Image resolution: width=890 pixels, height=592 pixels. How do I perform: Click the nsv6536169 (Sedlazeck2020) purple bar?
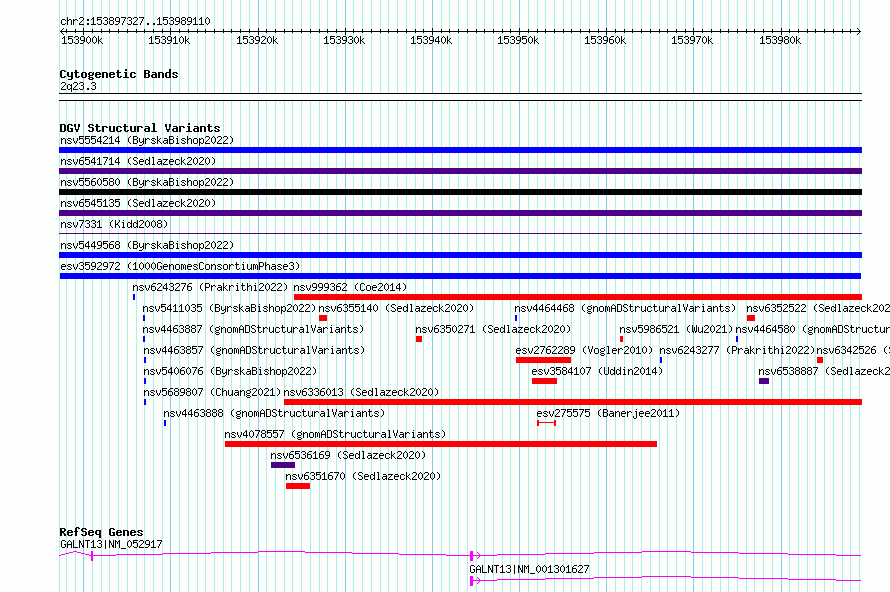[x=283, y=465]
